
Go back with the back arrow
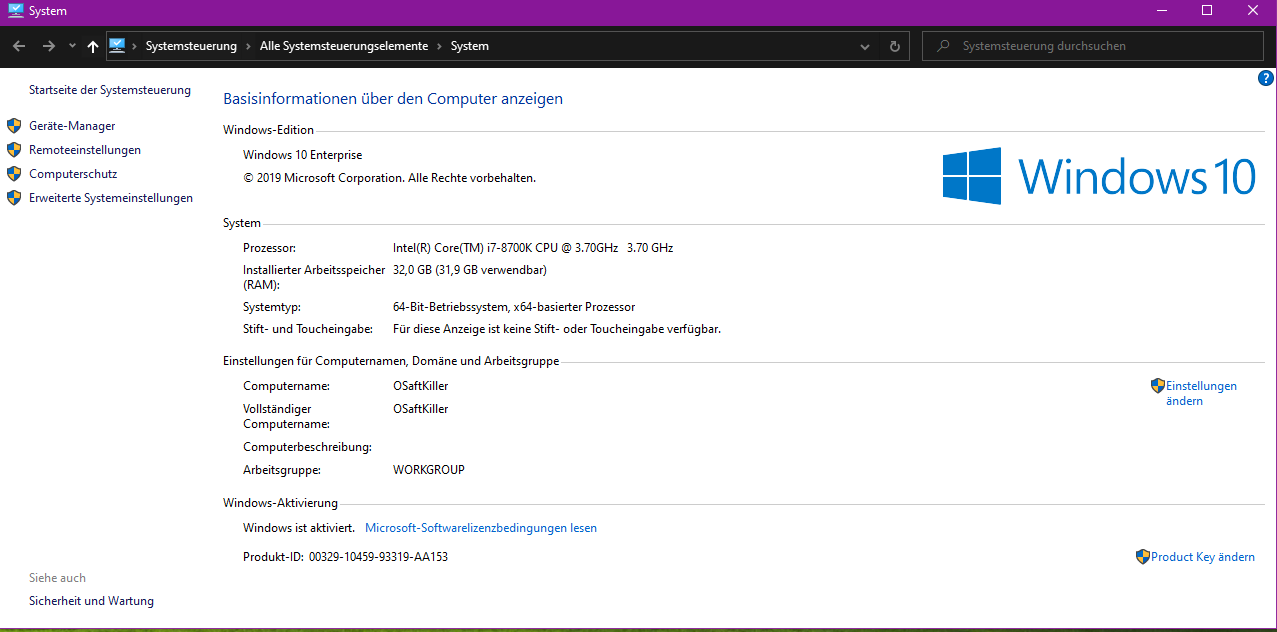pos(19,46)
